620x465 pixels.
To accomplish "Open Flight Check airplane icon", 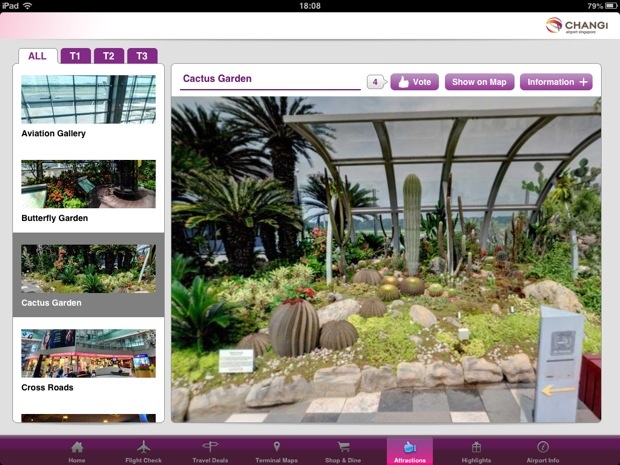I will click(x=143, y=450).
